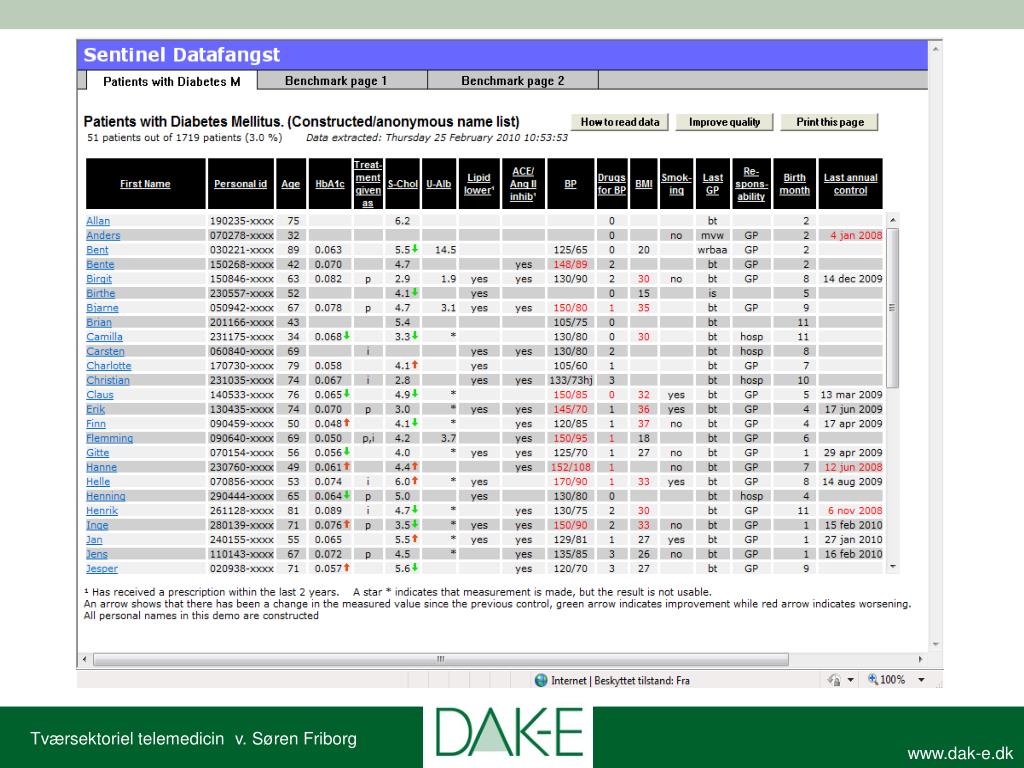The height and width of the screenshot is (768, 1024).
Task: Open patient Brian's record
Action: [99, 322]
